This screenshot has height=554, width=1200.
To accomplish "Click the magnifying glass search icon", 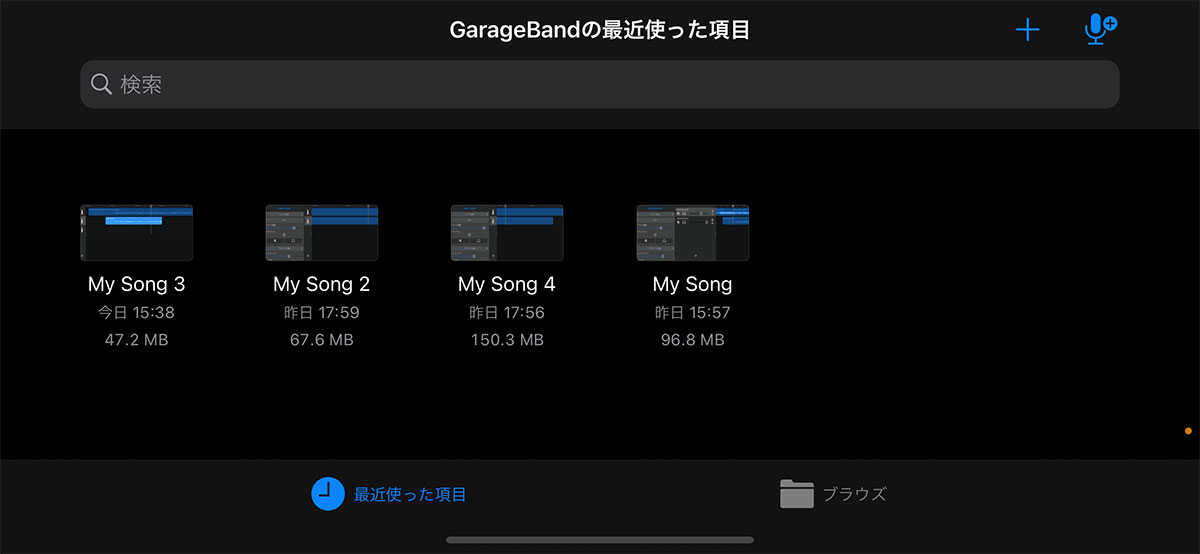I will click(101, 84).
